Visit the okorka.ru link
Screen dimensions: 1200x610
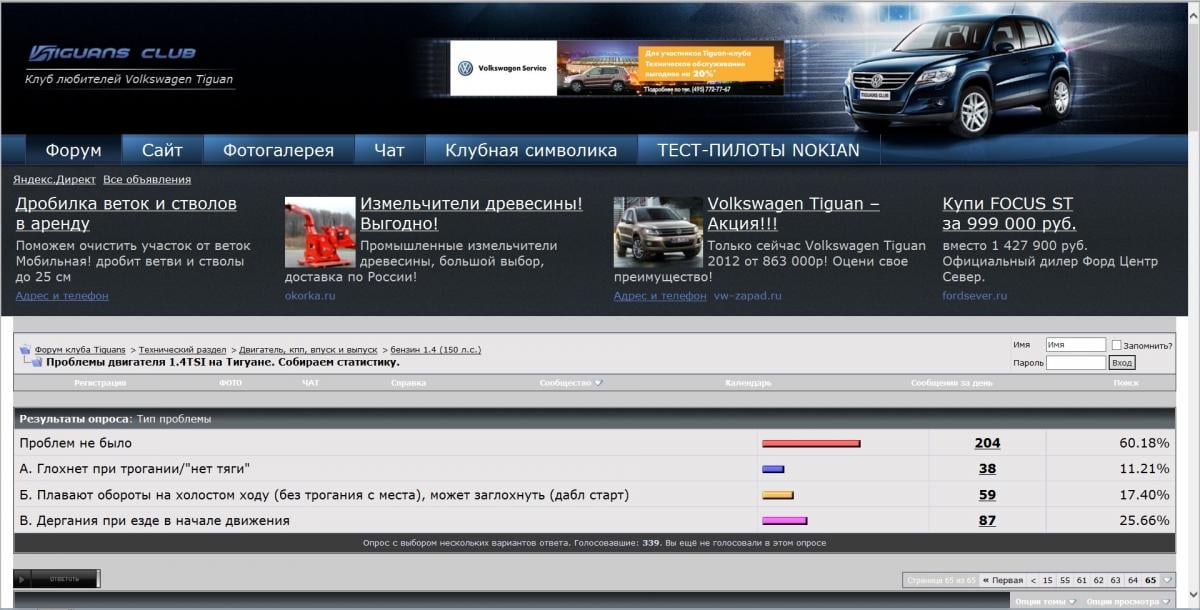310,296
